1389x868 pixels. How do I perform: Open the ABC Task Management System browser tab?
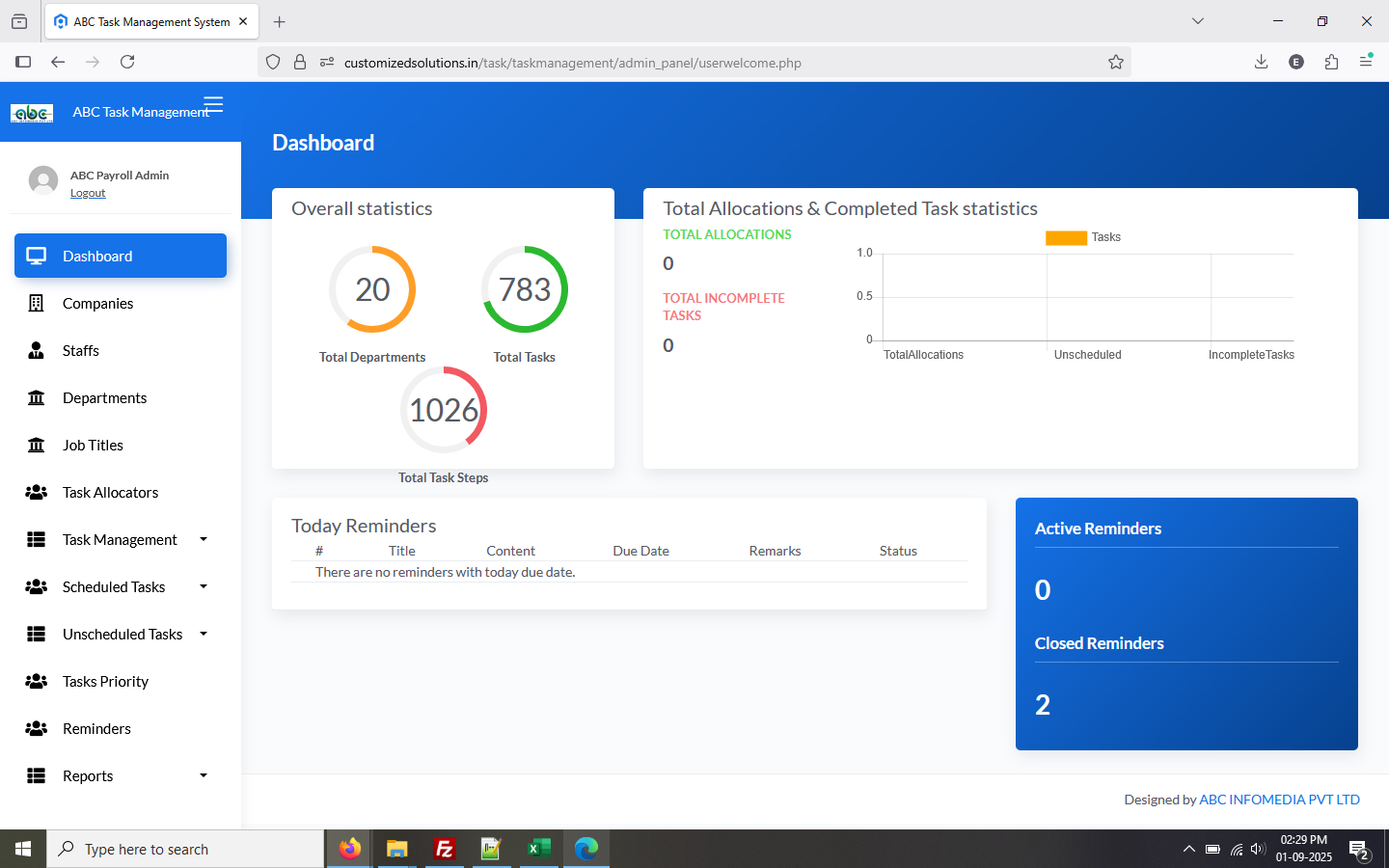pyautogui.click(x=150, y=21)
